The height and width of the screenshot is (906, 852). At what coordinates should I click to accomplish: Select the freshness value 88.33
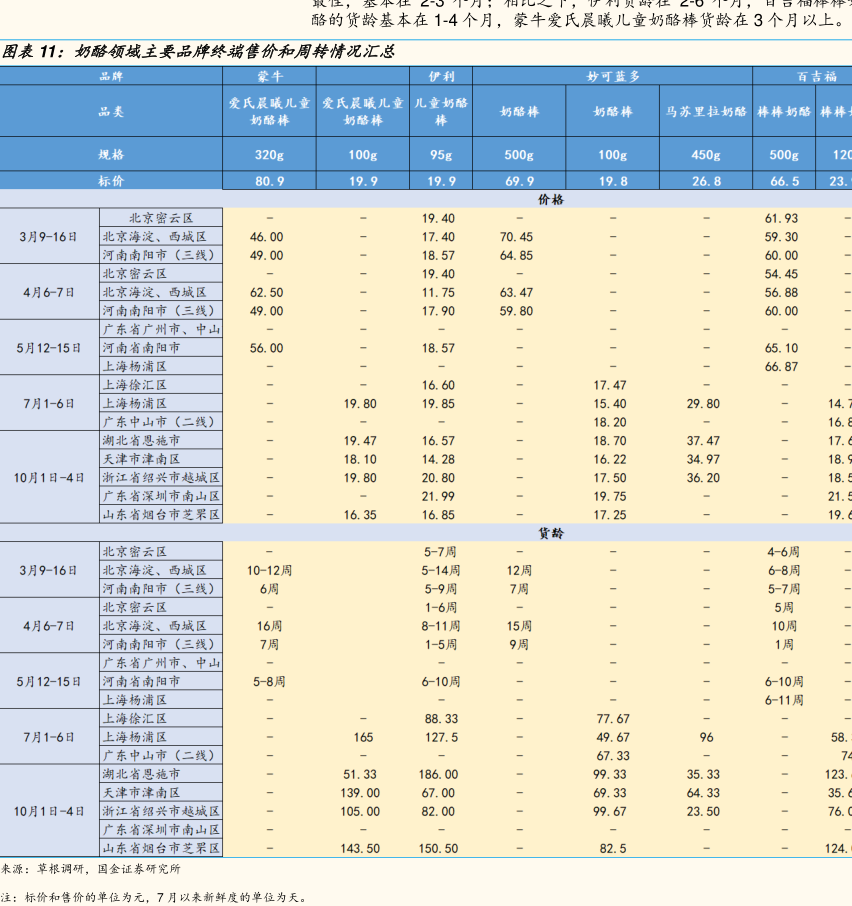click(x=441, y=719)
